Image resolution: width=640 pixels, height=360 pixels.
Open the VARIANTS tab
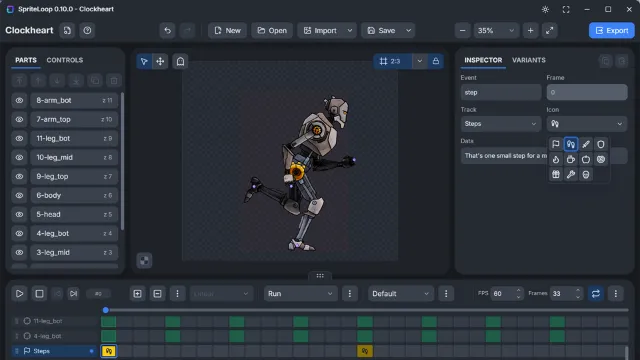point(529,60)
